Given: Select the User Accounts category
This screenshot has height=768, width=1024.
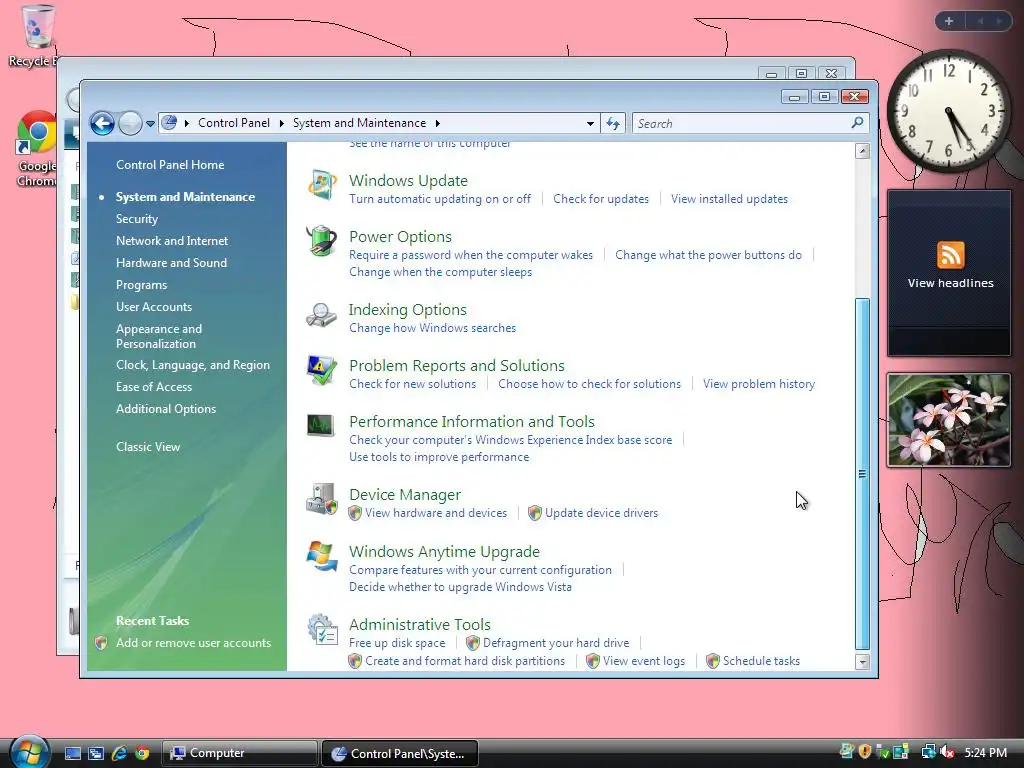Looking at the screenshot, I should coord(153,306).
